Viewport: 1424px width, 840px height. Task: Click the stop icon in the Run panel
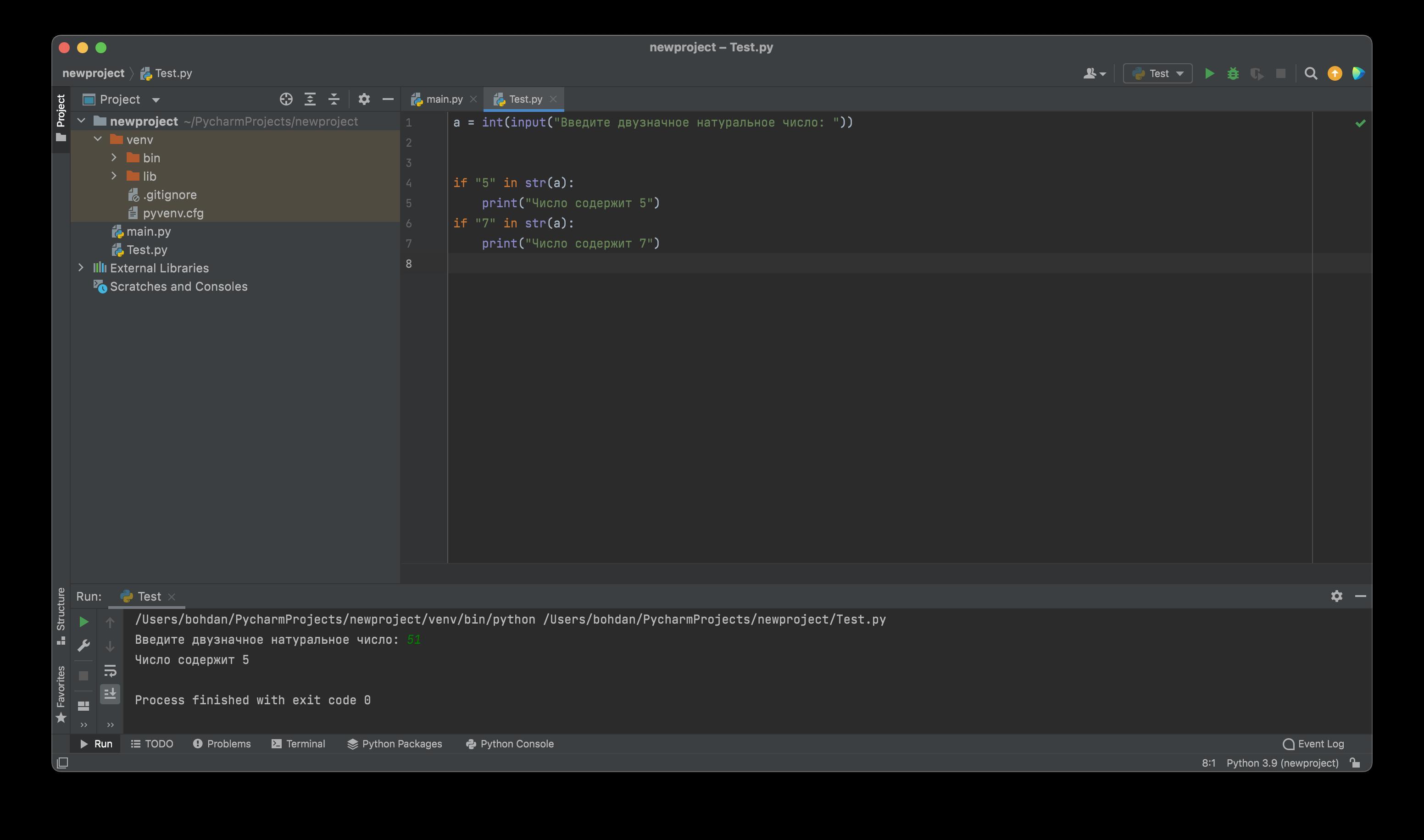pos(83,676)
